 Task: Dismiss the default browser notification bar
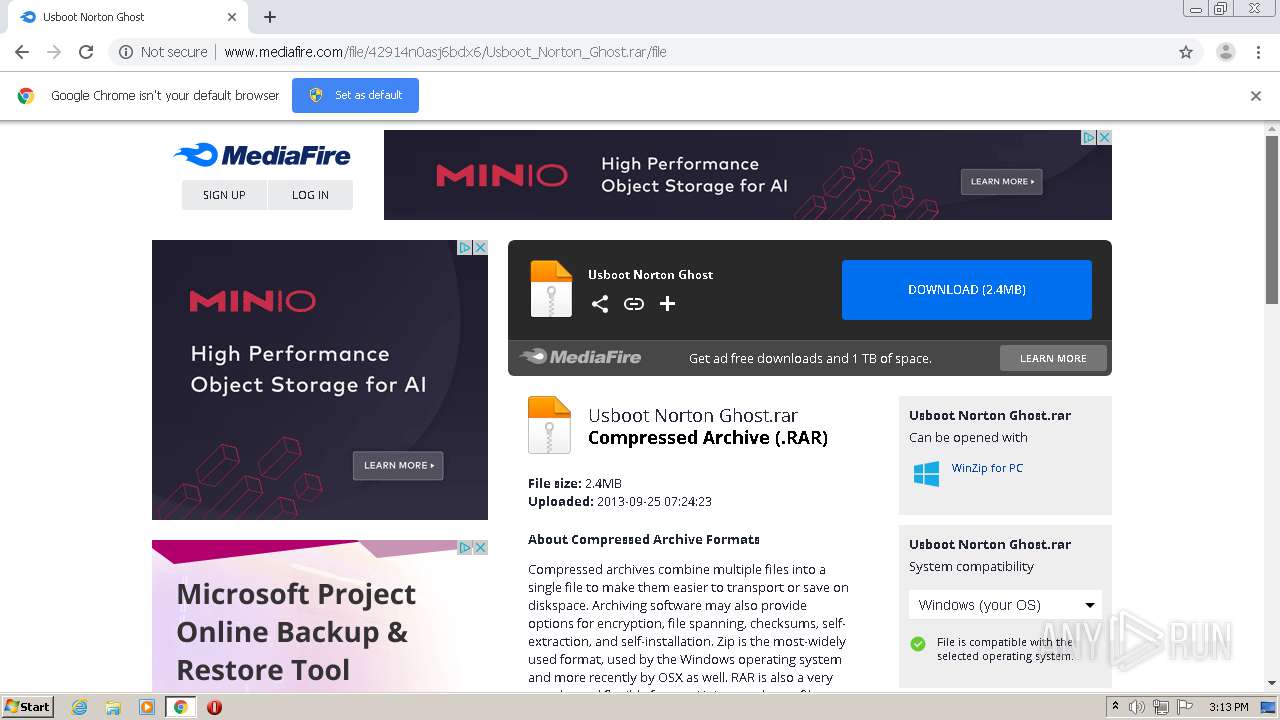(1256, 96)
